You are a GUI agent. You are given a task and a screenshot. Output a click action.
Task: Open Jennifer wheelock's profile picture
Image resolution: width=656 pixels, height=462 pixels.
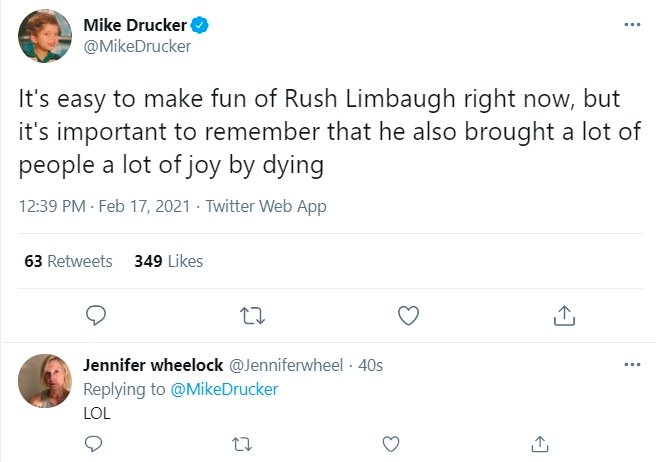(45, 381)
